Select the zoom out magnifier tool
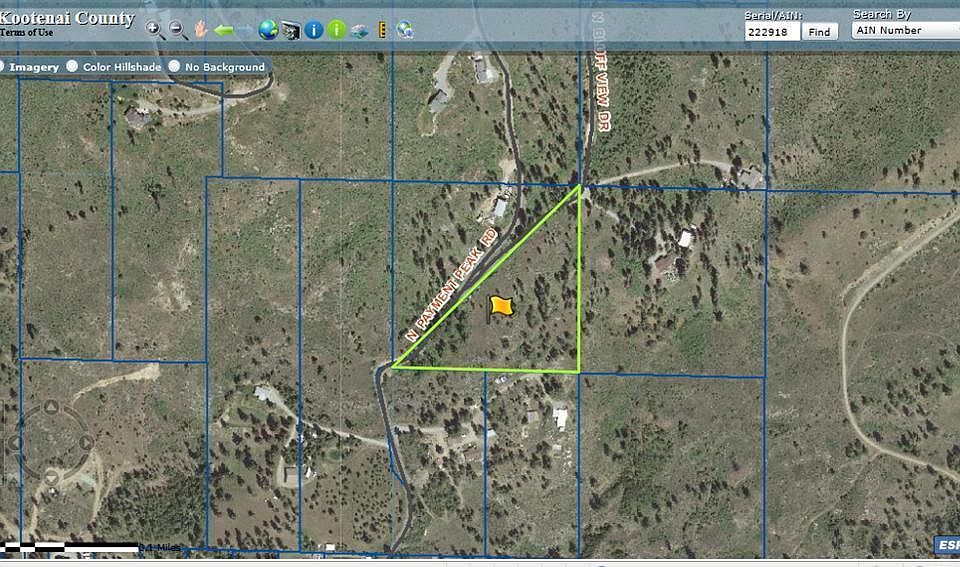 click(x=177, y=30)
